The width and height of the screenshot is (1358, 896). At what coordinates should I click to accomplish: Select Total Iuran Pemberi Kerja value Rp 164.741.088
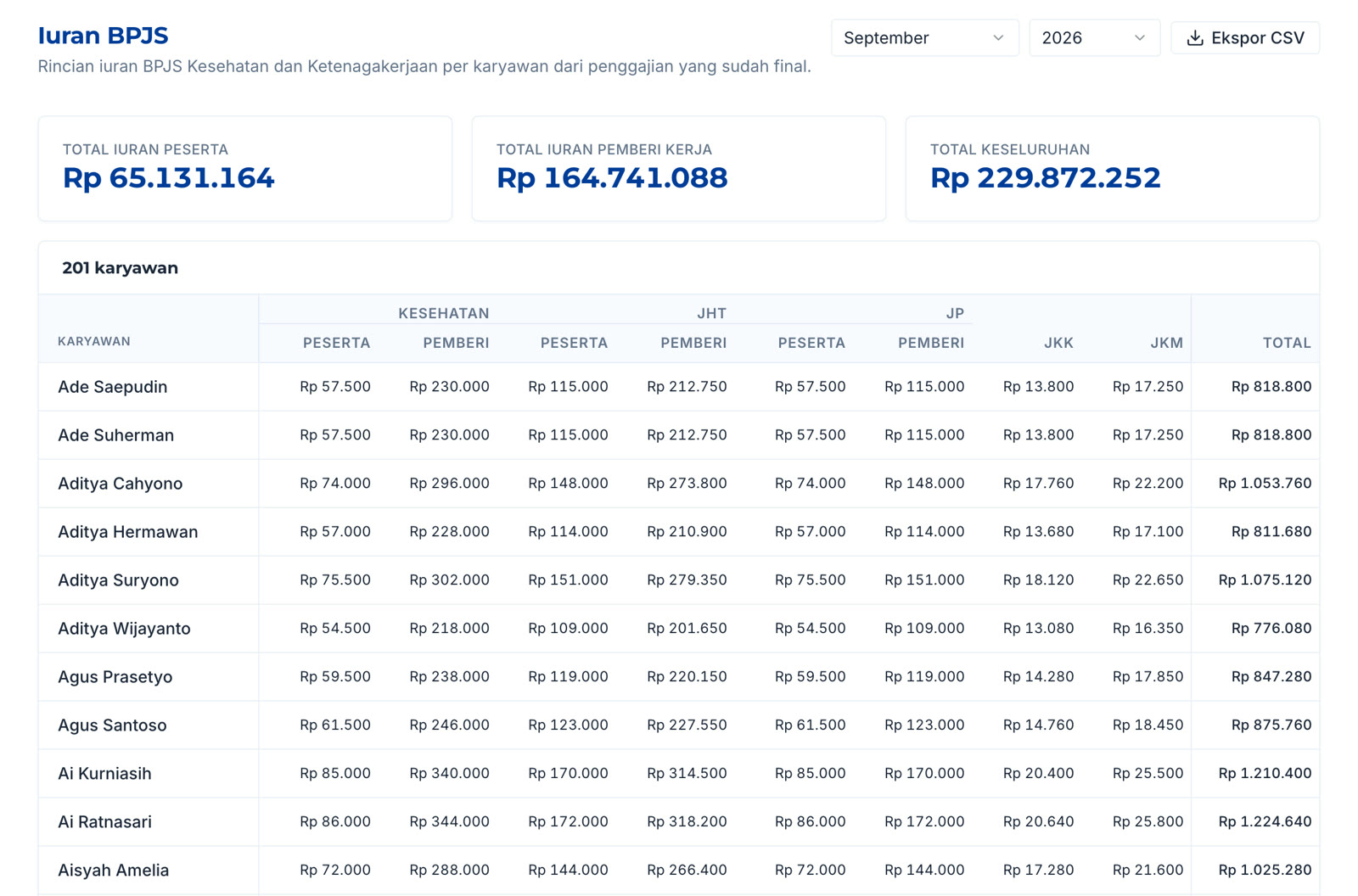[612, 178]
